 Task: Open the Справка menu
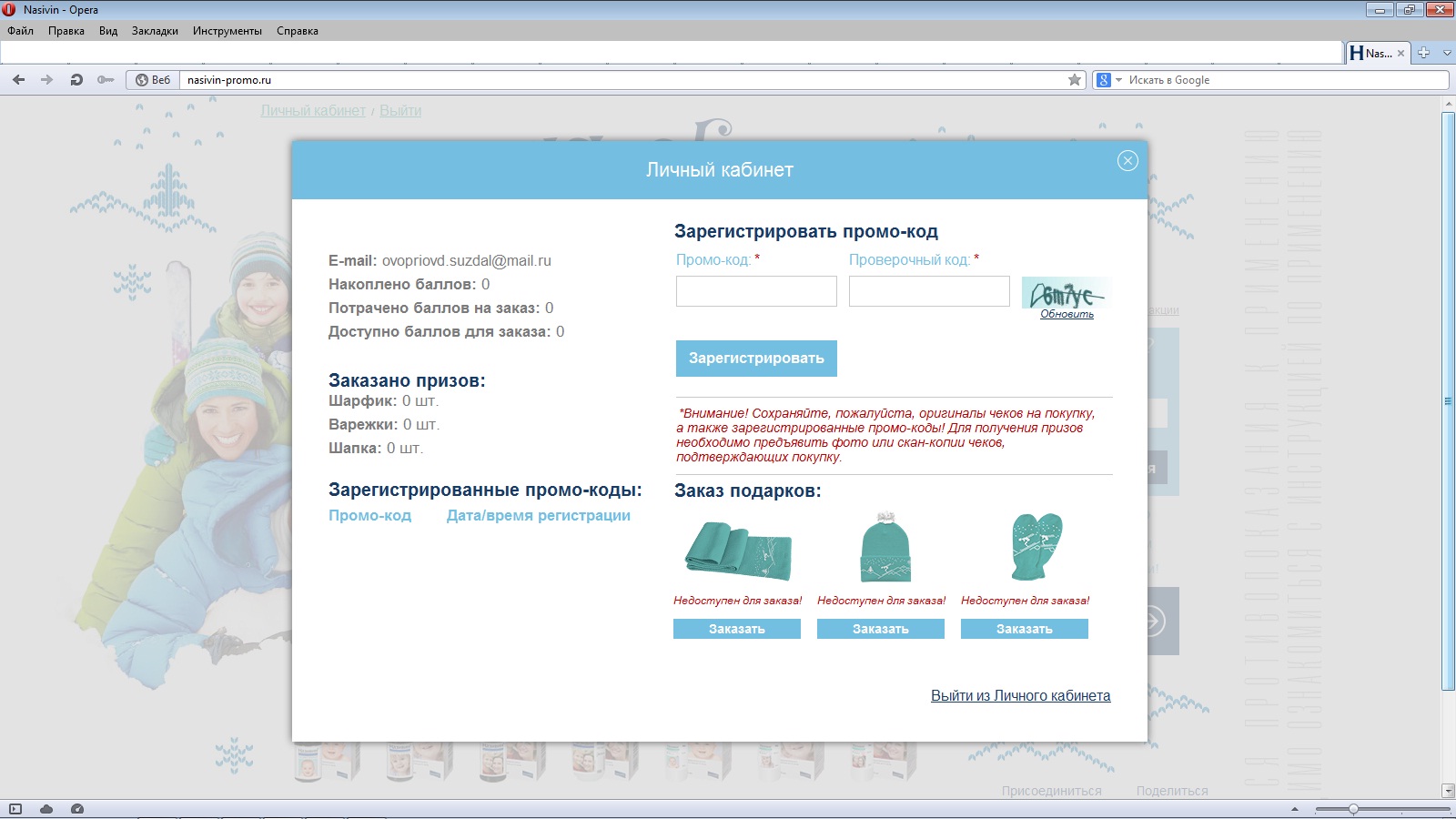click(x=298, y=31)
